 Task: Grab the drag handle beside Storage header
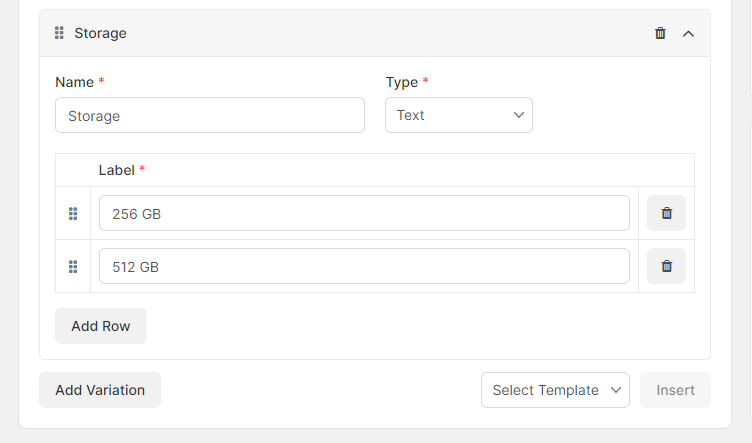pyautogui.click(x=59, y=33)
